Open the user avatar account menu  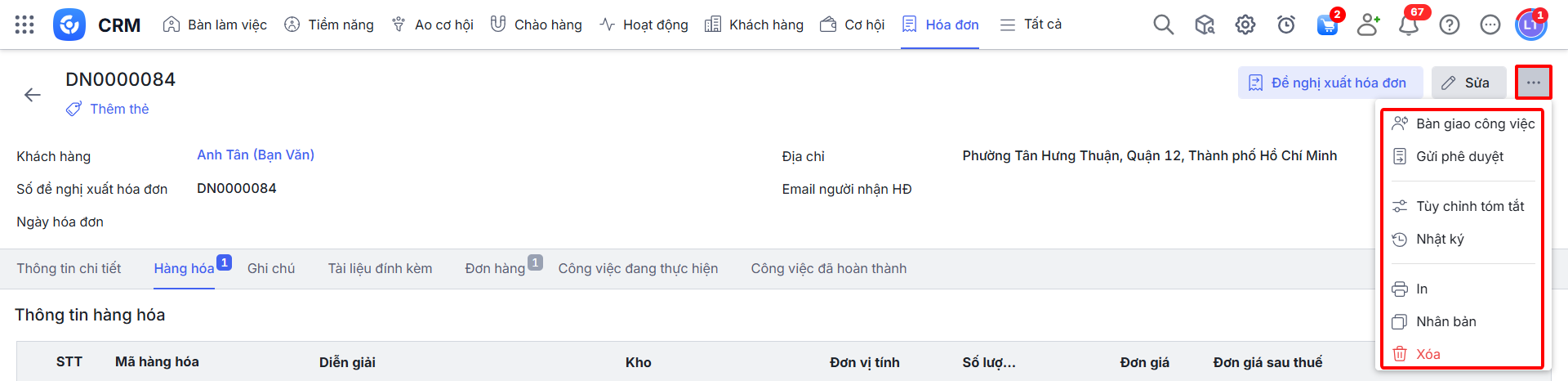(x=1530, y=25)
